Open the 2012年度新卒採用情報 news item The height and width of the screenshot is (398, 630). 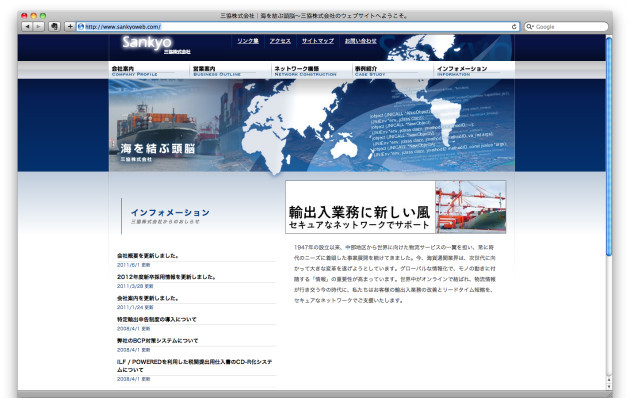167,277
